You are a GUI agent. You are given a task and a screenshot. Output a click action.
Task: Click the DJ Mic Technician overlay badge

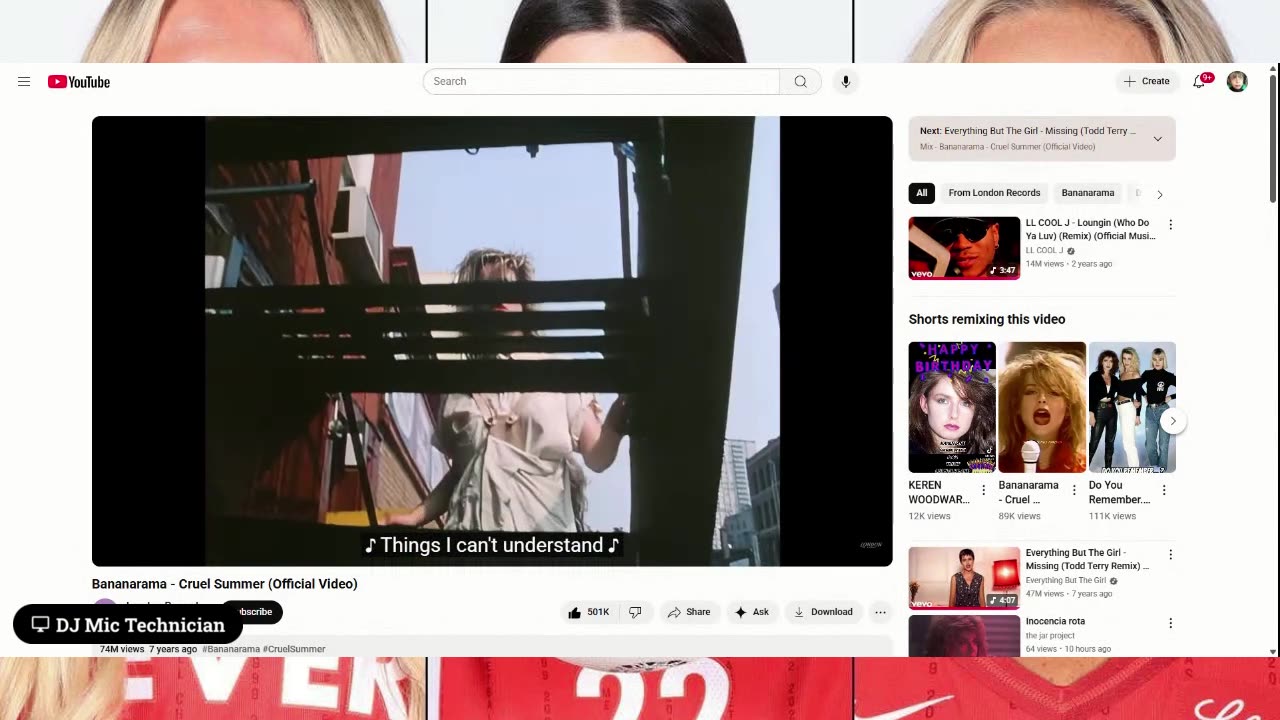[x=128, y=625]
